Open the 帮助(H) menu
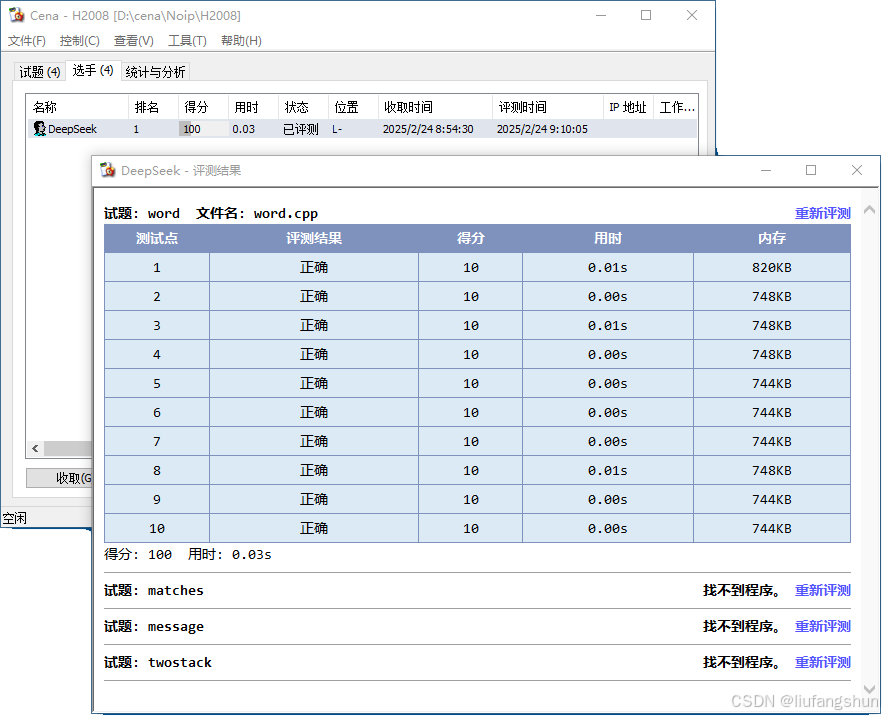The image size is (882, 716). point(241,40)
